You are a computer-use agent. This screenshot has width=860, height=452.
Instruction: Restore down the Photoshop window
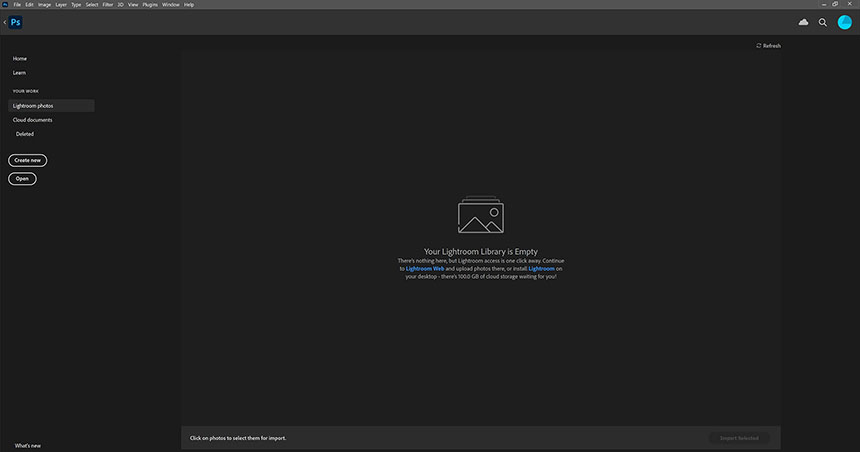pos(835,4)
